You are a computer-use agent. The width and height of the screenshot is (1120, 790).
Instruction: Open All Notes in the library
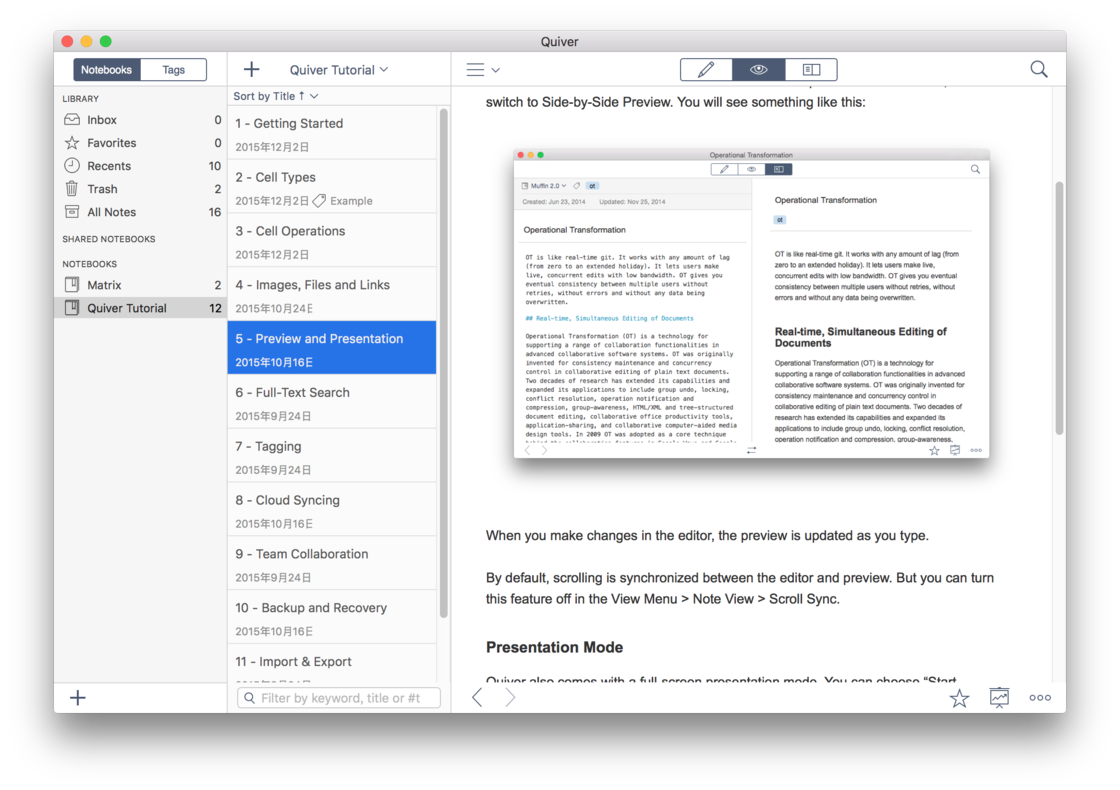tap(141, 212)
